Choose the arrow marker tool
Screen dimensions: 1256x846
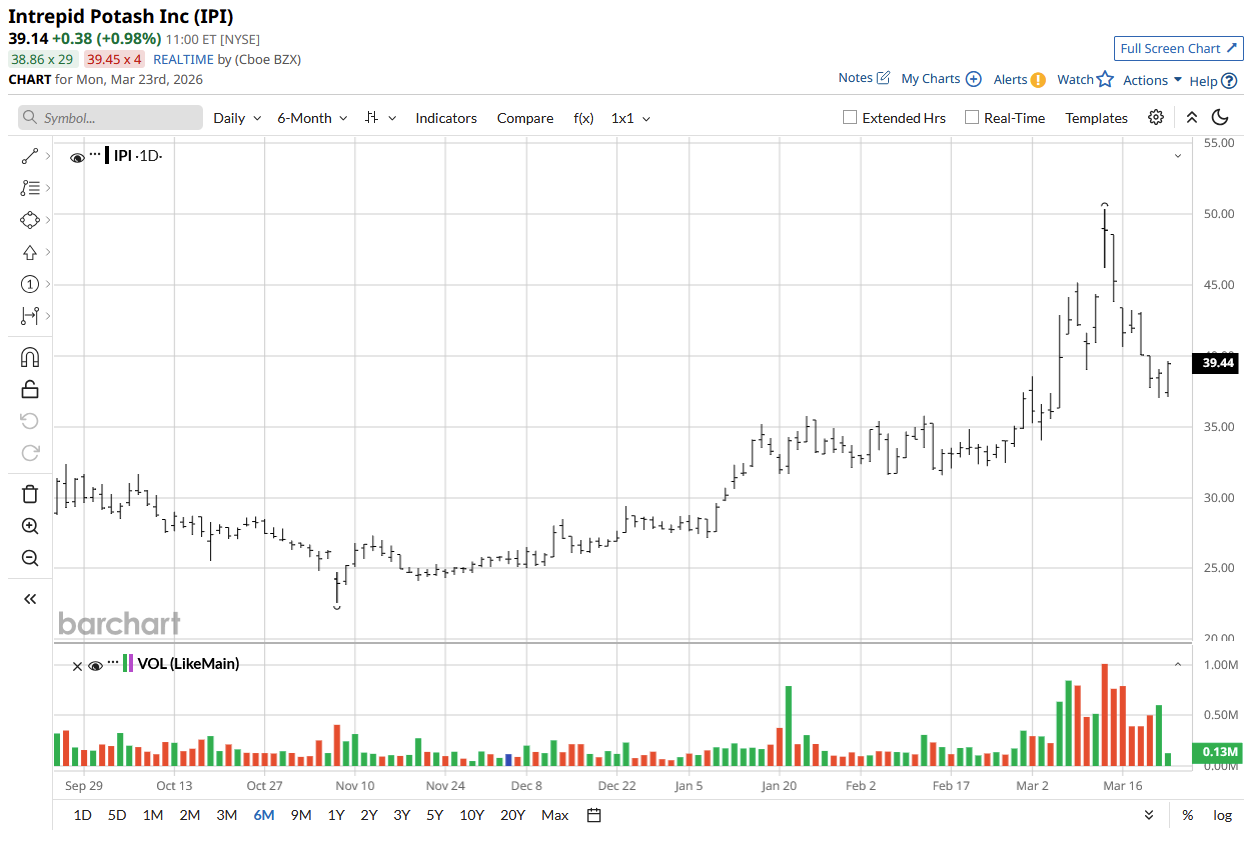[30, 252]
